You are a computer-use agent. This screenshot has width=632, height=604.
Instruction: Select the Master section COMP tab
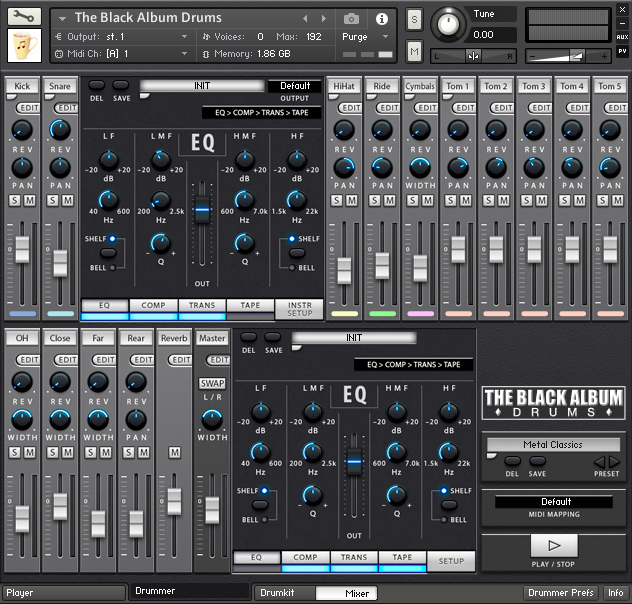305,558
